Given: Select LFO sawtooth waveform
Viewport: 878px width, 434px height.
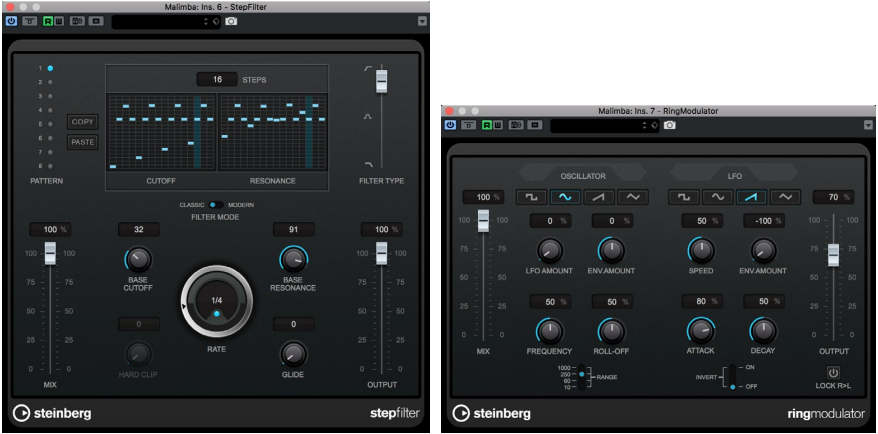Looking at the screenshot, I should pos(751,197).
